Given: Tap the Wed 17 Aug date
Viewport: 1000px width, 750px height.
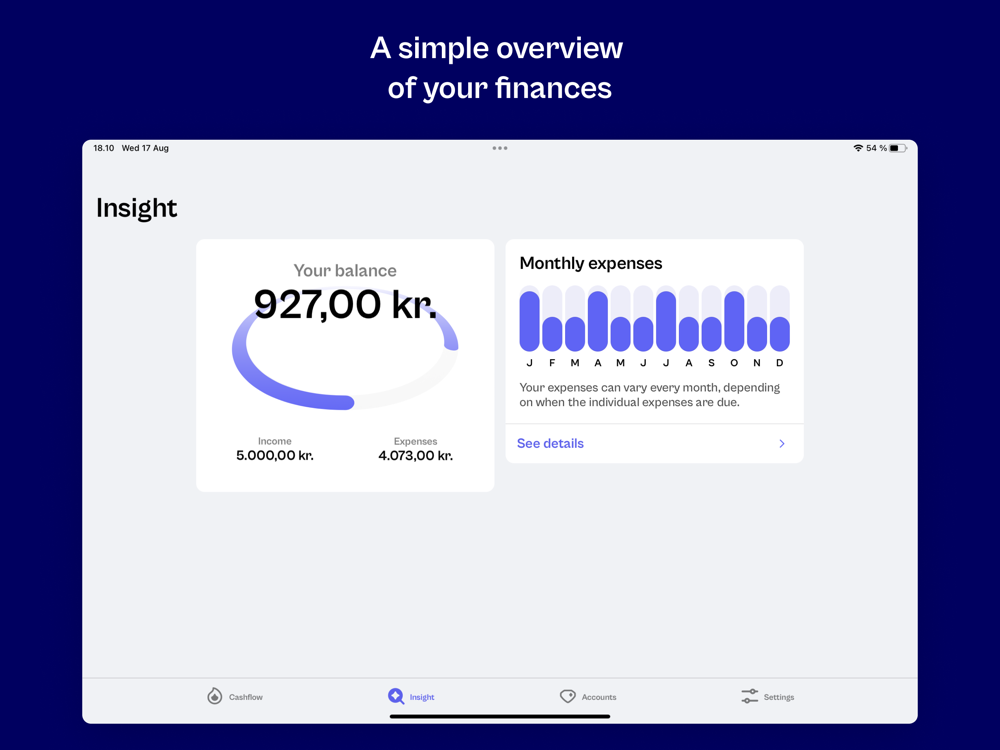Looking at the screenshot, I should click(145, 148).
